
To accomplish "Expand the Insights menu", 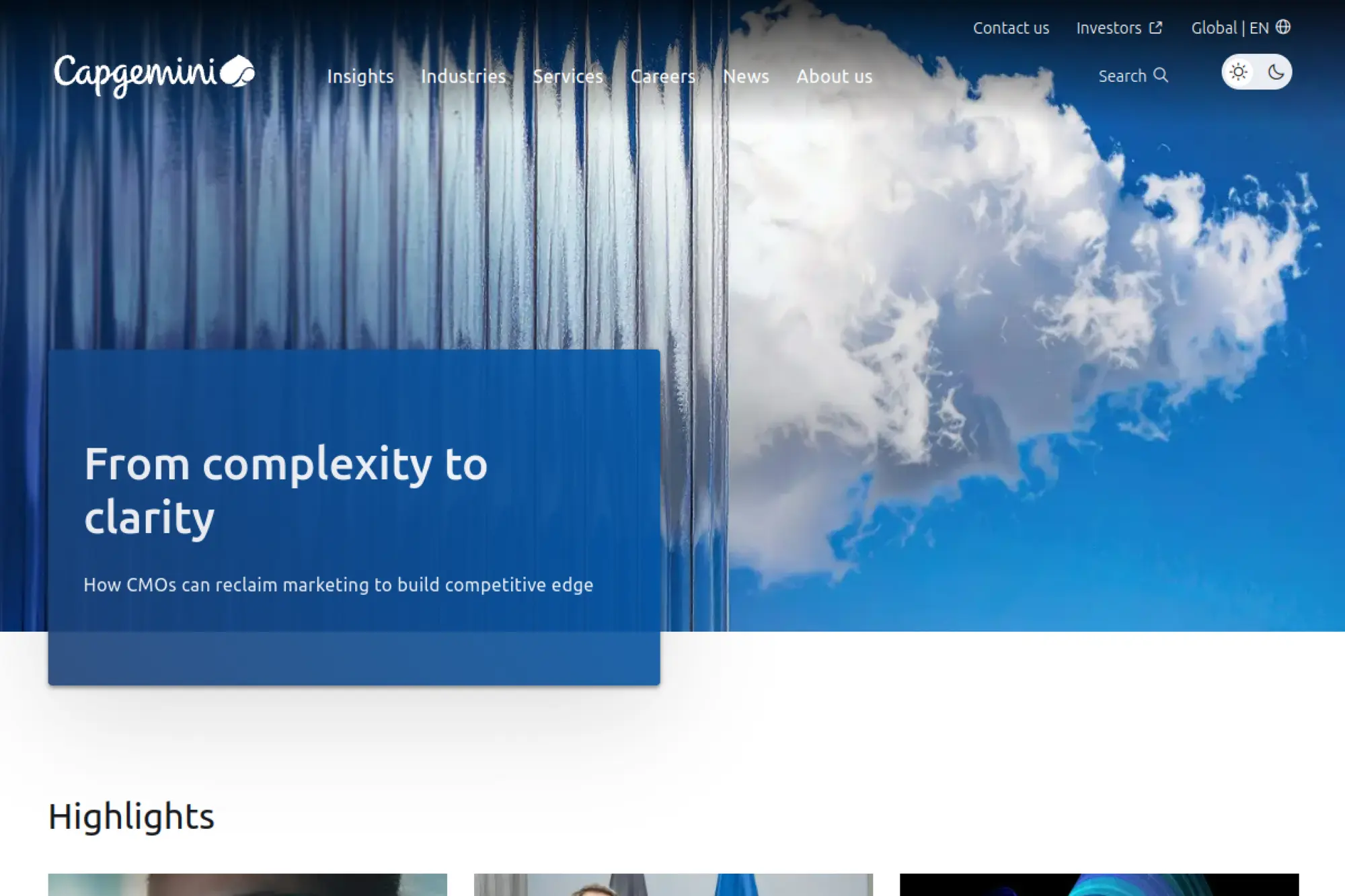I will pos(360,77).
